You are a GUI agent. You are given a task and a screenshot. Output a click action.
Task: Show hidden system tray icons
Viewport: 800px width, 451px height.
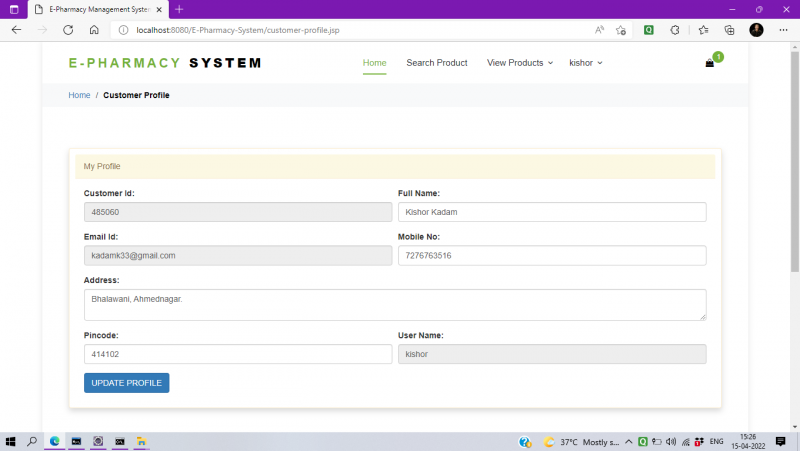(x=629, y=442)
